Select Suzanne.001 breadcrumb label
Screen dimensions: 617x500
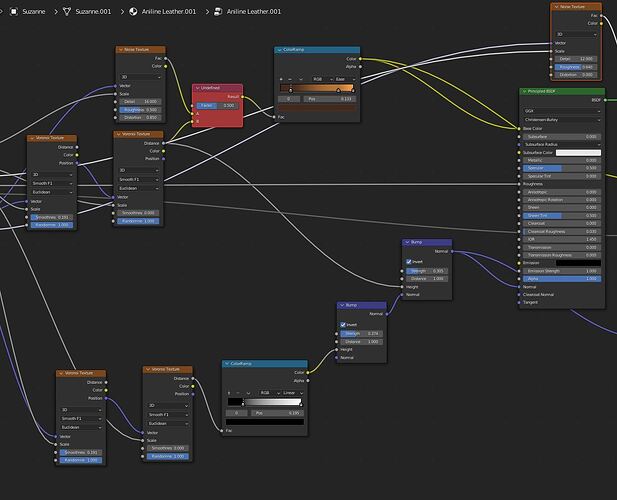pos(93,11)
